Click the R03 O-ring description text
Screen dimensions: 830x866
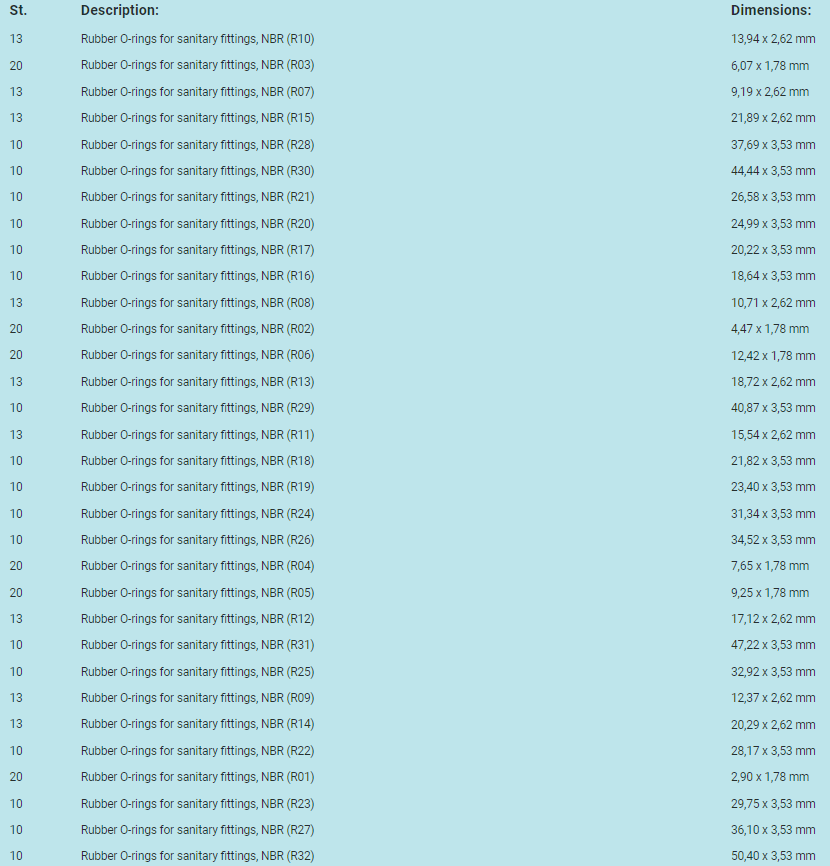click(x=197, y=65)
